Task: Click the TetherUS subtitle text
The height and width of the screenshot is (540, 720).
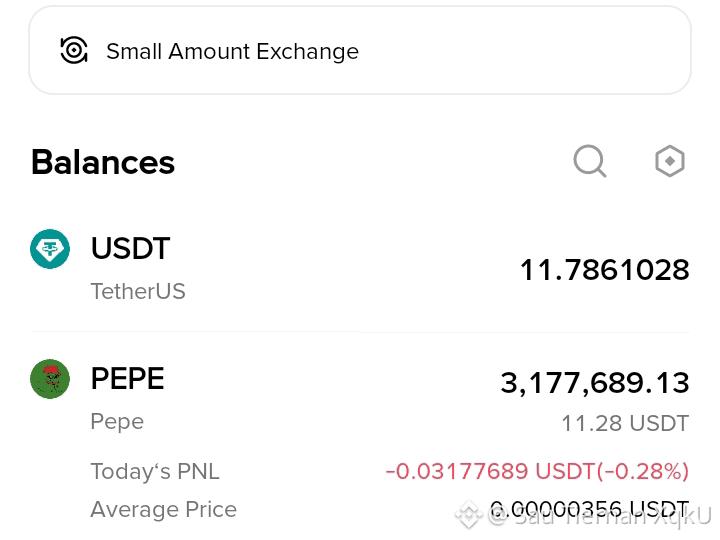Action: (138, 291)
